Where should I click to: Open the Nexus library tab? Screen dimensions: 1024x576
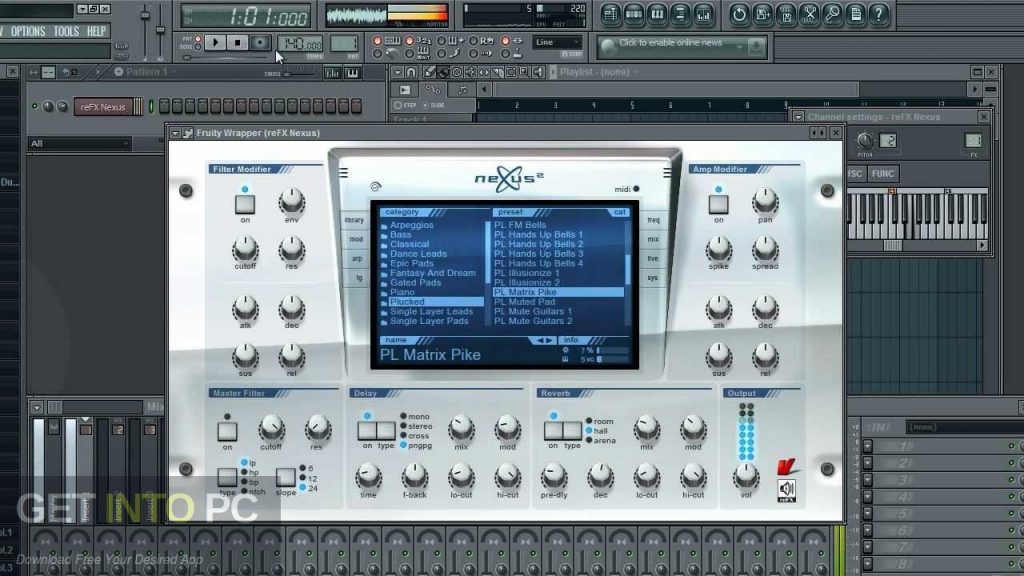(354, 220)
